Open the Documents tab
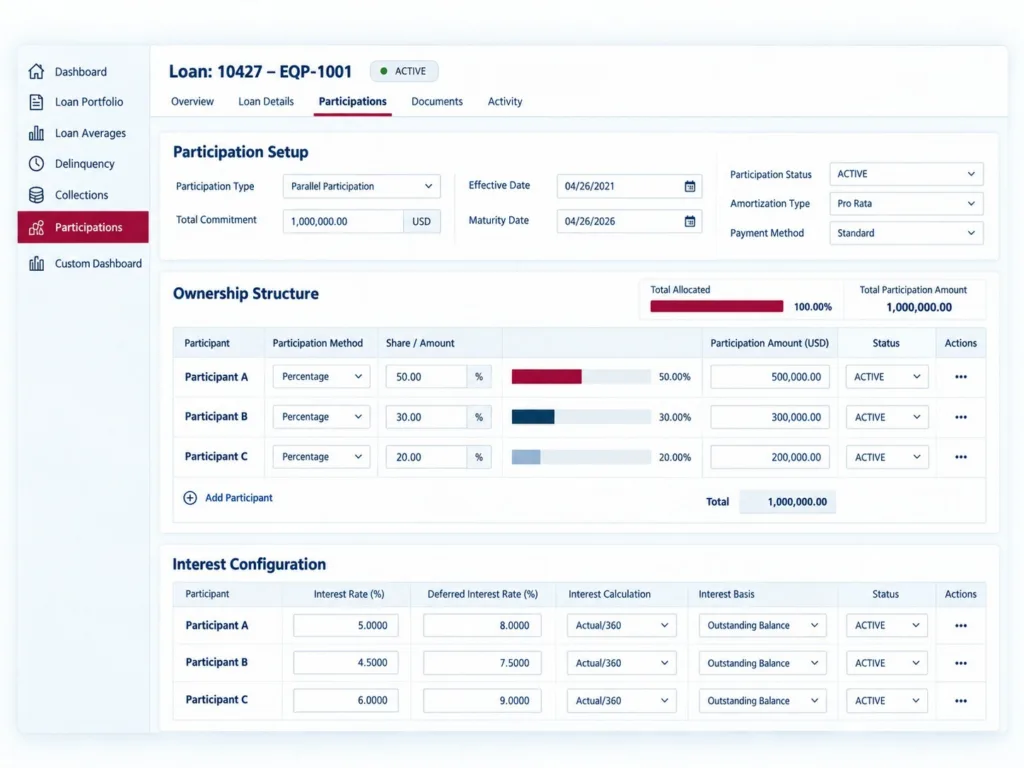The image size is (1024, 768). [437, 101]
